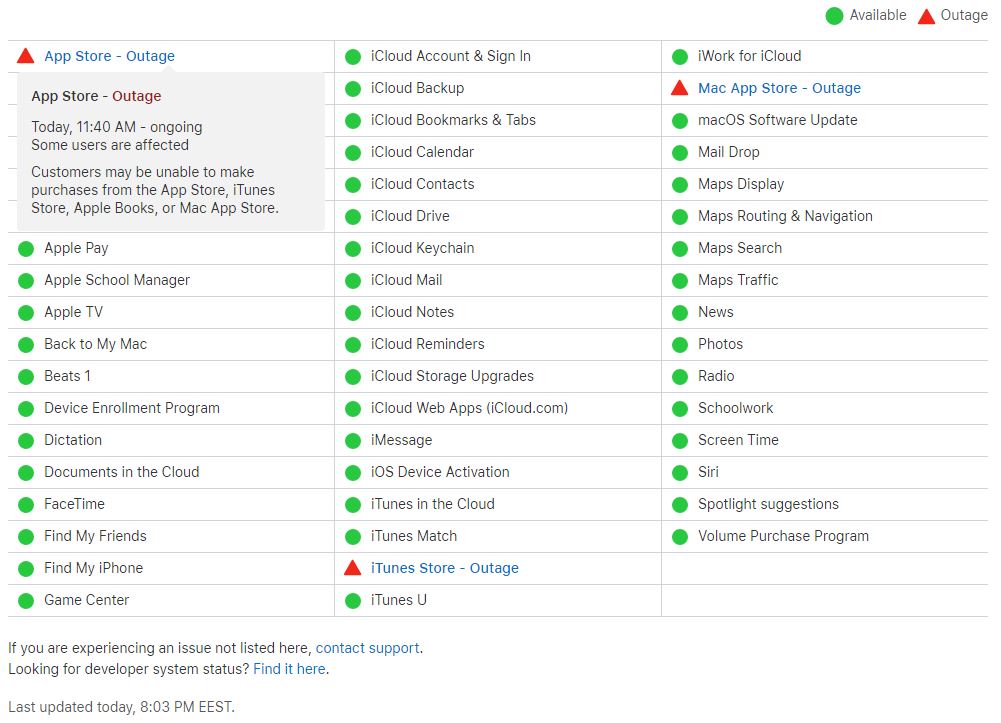Click the 'Radio' row text
Screen dimensions: 1001x723
click(716, 376)
